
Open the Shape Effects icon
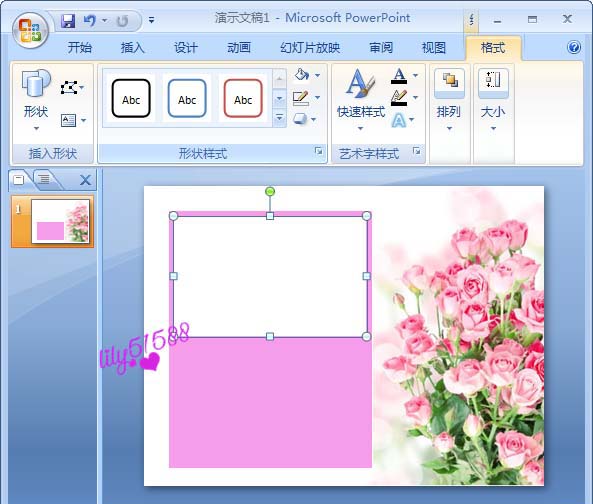(300, 119)
